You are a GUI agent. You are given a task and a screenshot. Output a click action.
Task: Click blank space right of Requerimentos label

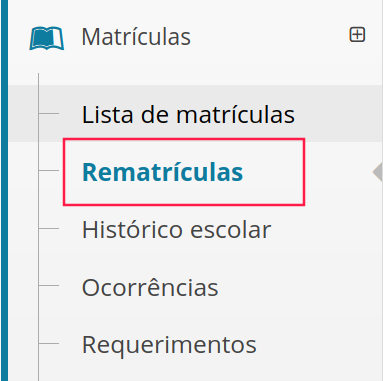(x=319, y=345)
